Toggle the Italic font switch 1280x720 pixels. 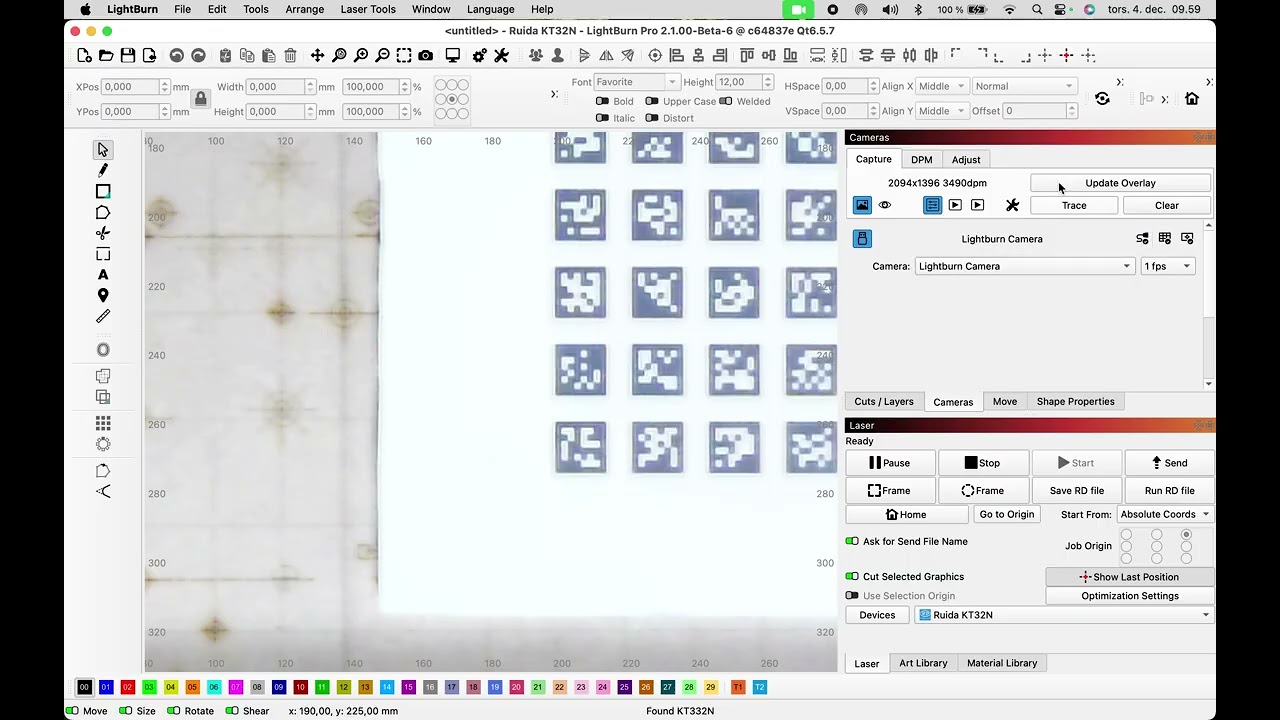tap(602, 118)
